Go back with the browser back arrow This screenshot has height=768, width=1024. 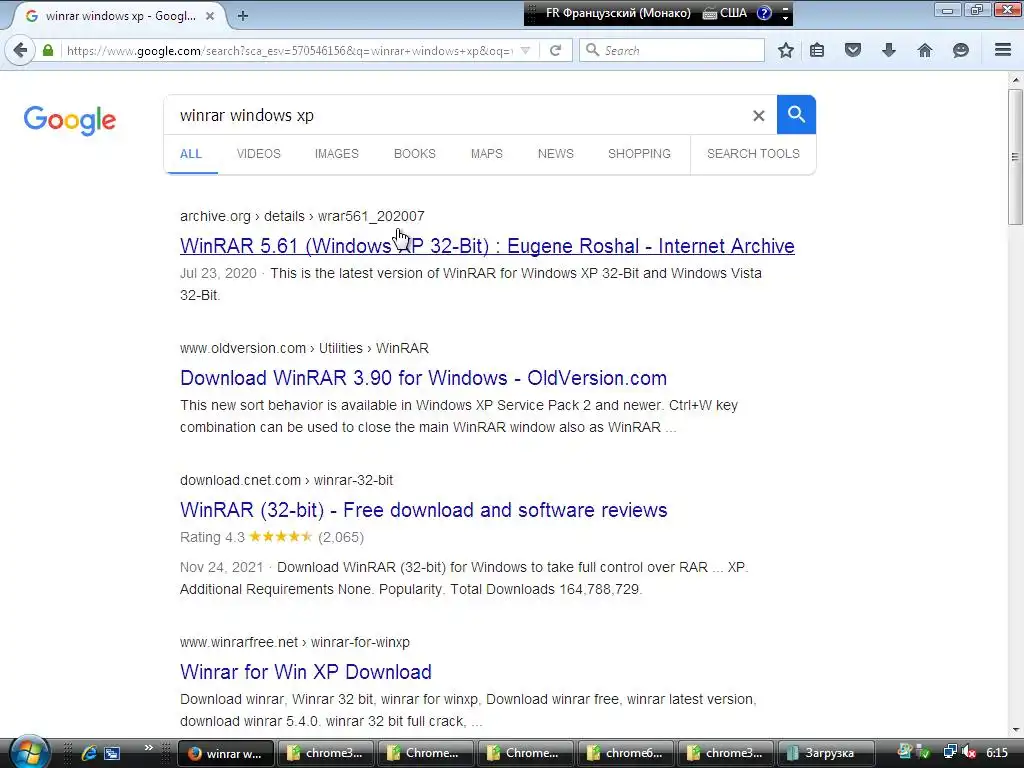click(20, 50)
